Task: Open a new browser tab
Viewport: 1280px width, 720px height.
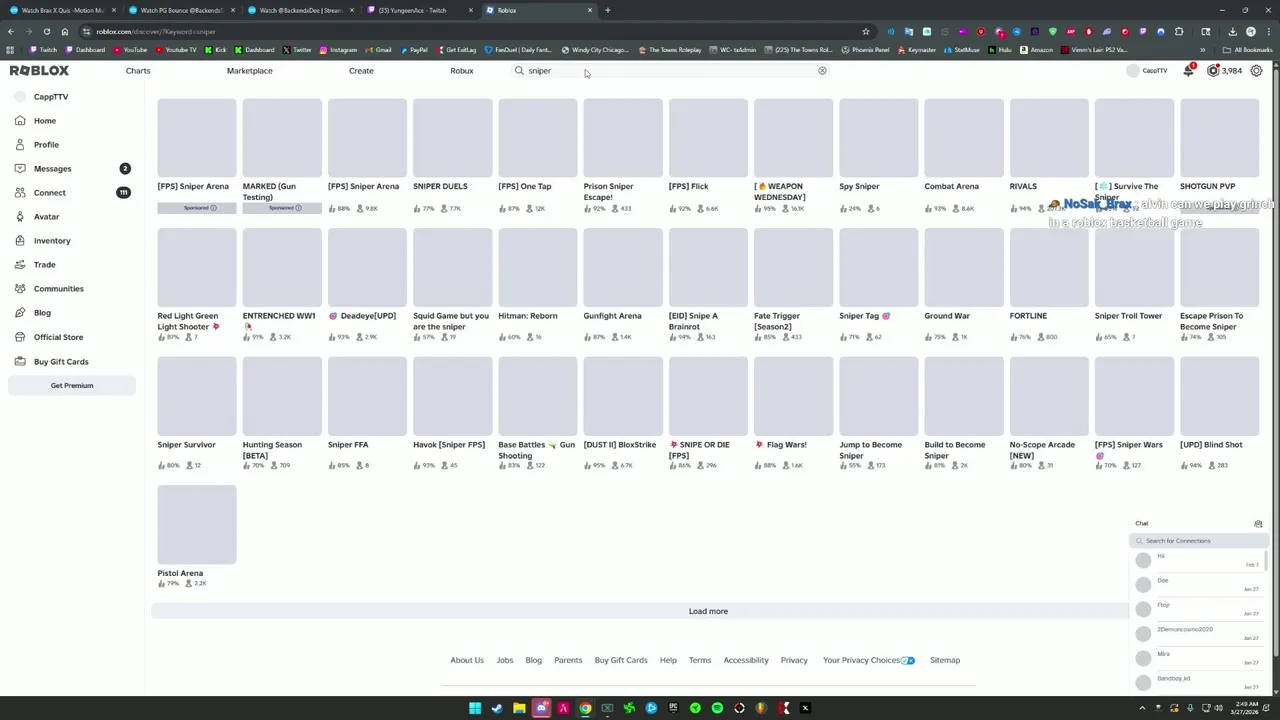Action: click(x=608, y=10)
